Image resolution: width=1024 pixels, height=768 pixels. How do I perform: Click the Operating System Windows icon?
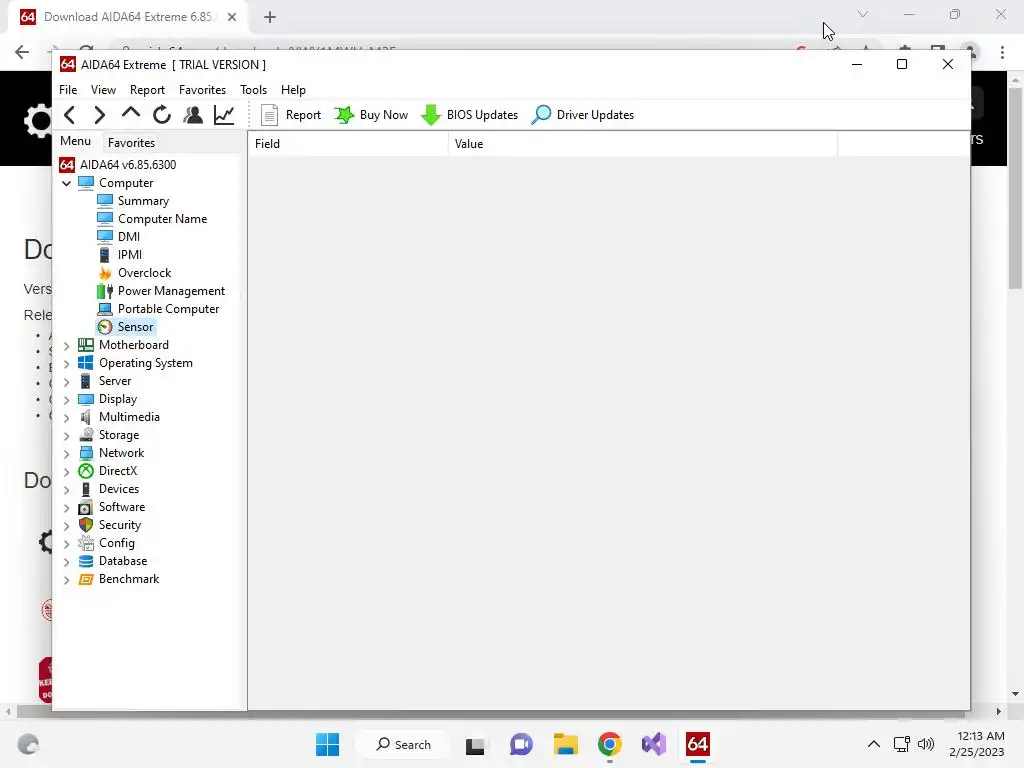86,363
